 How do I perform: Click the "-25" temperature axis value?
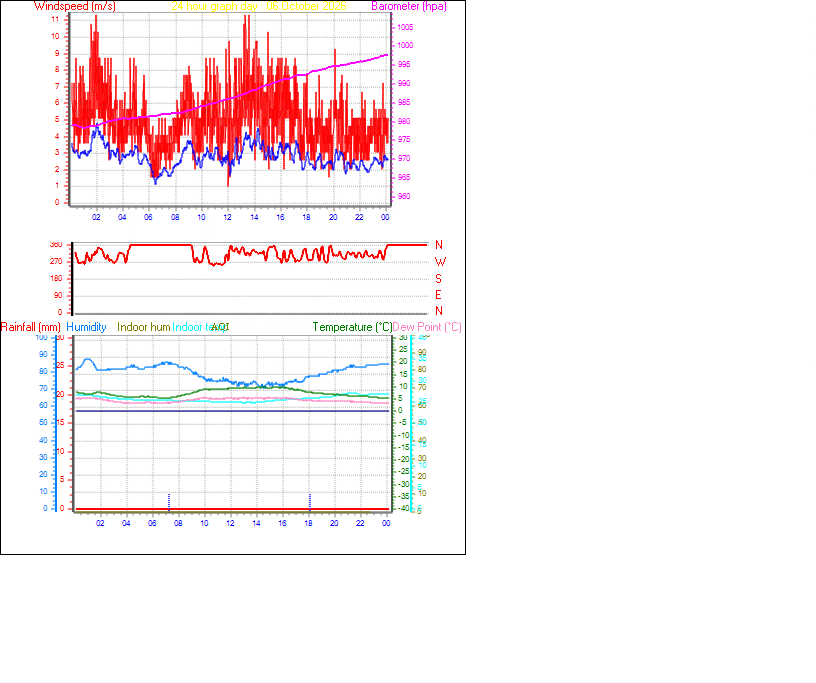click(403, 472)
